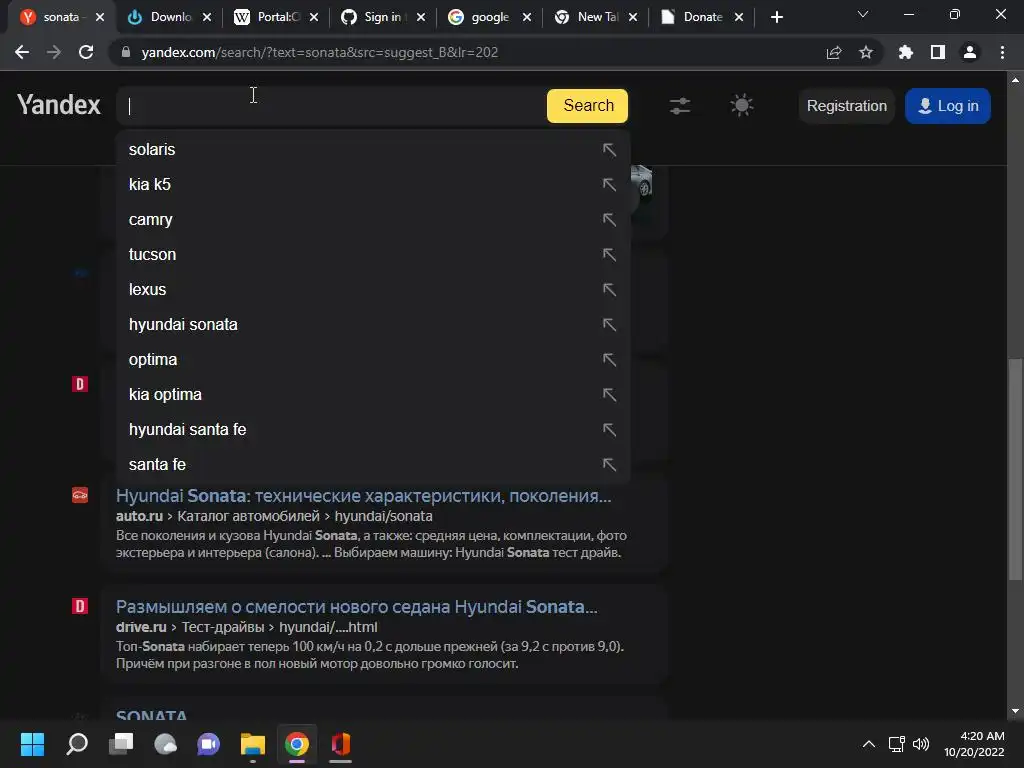Select the 'hyundai santa fe' suggestion
This screenshot has width=1024, height=768.
[373, 430]
